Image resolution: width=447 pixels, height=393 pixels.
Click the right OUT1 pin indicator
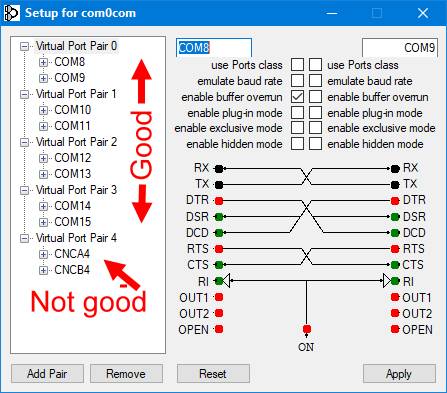tap(395, 297)
